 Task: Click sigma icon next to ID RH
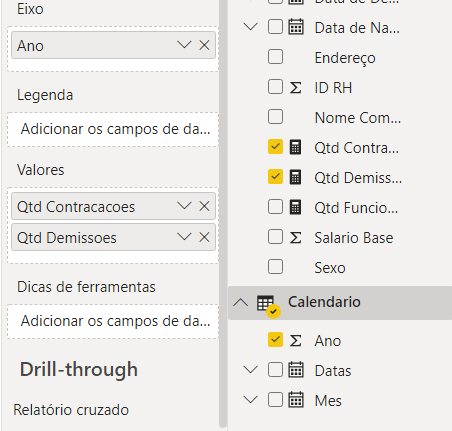tap(295, 88)
